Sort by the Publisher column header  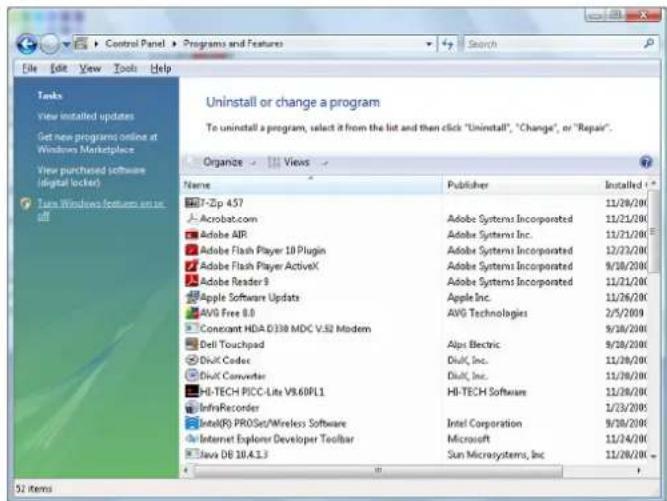pos(521,185)
